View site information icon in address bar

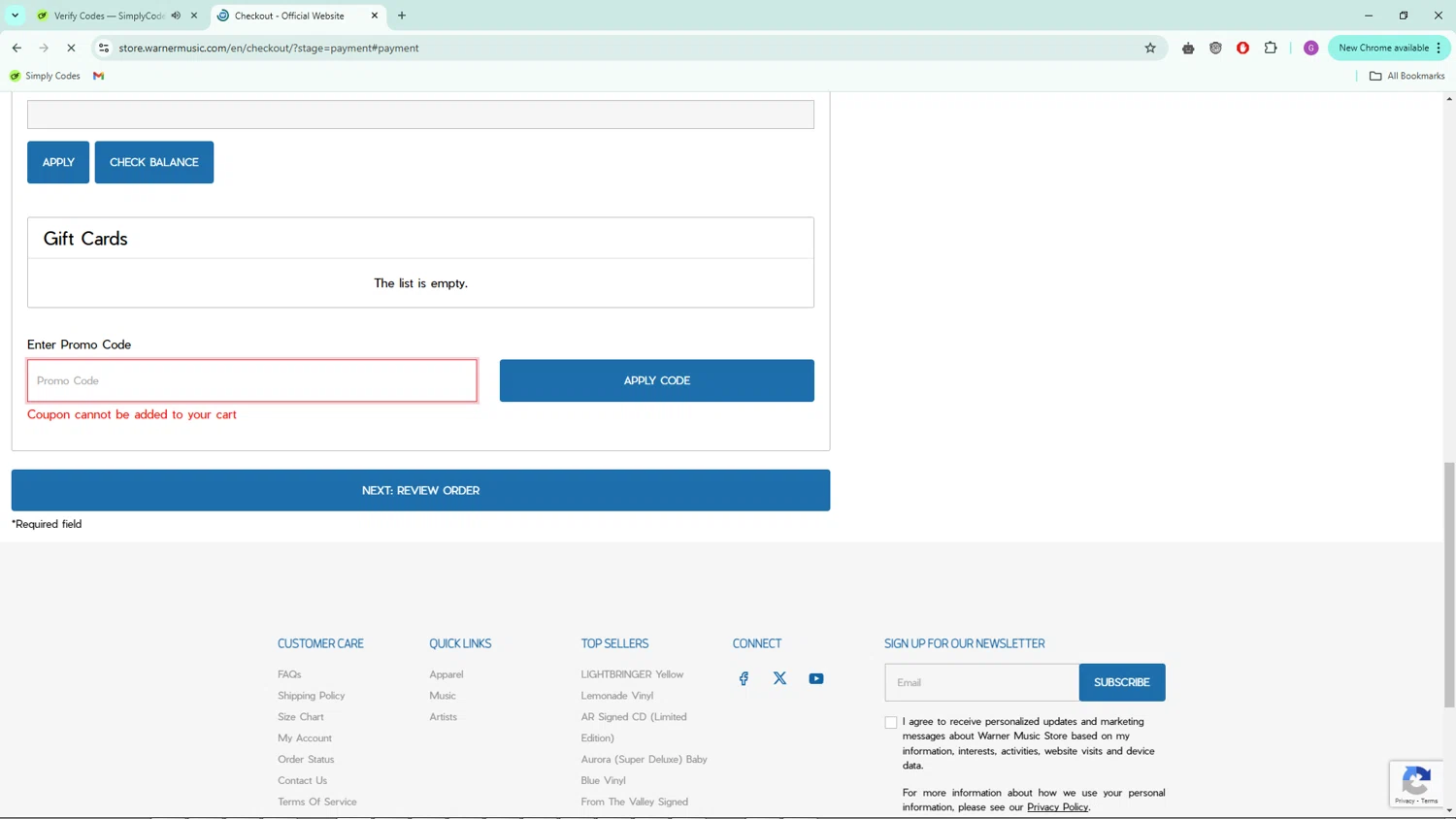[x=104, y=48]
